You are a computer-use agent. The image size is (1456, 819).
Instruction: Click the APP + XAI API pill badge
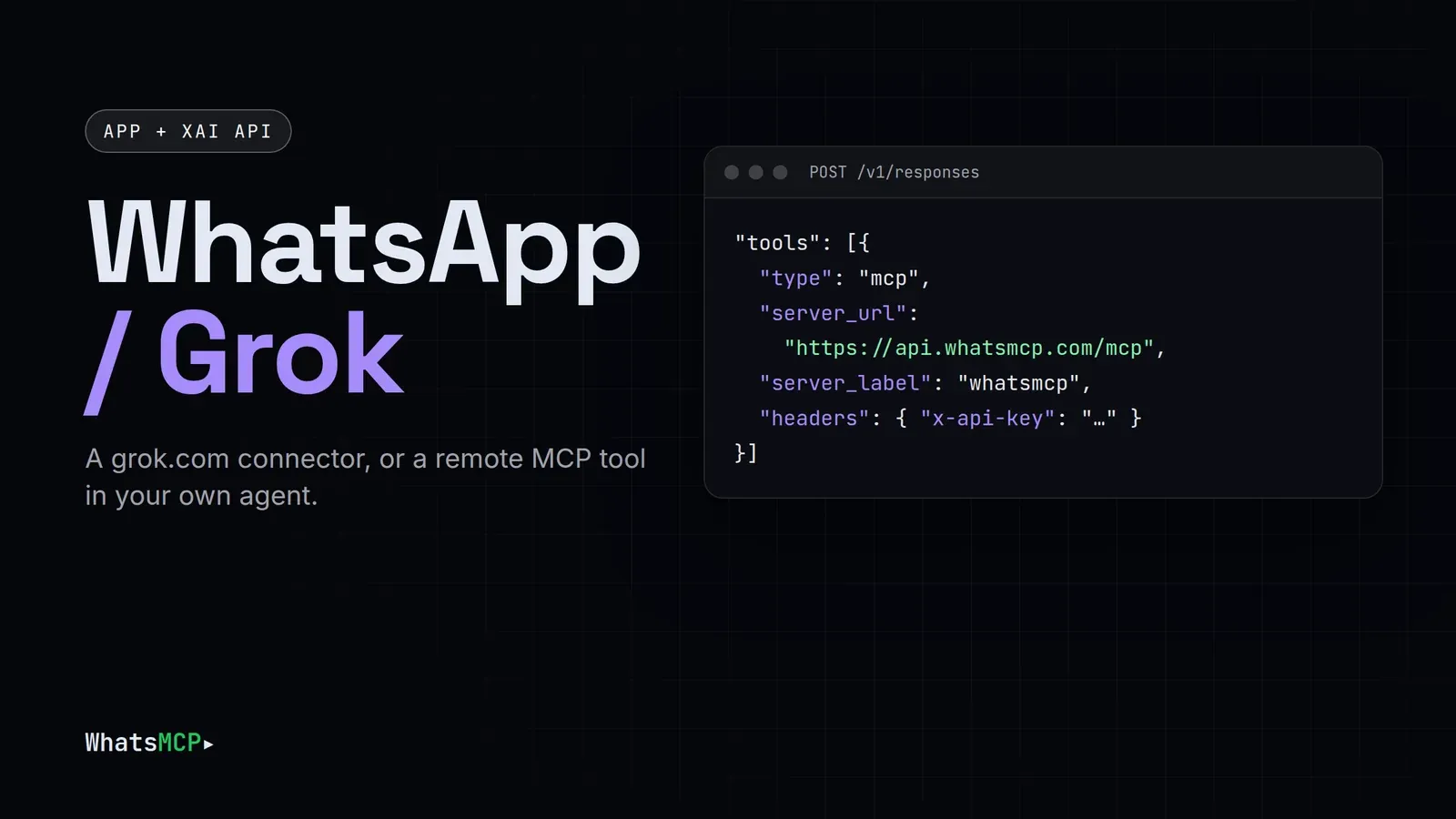(188, 131)
